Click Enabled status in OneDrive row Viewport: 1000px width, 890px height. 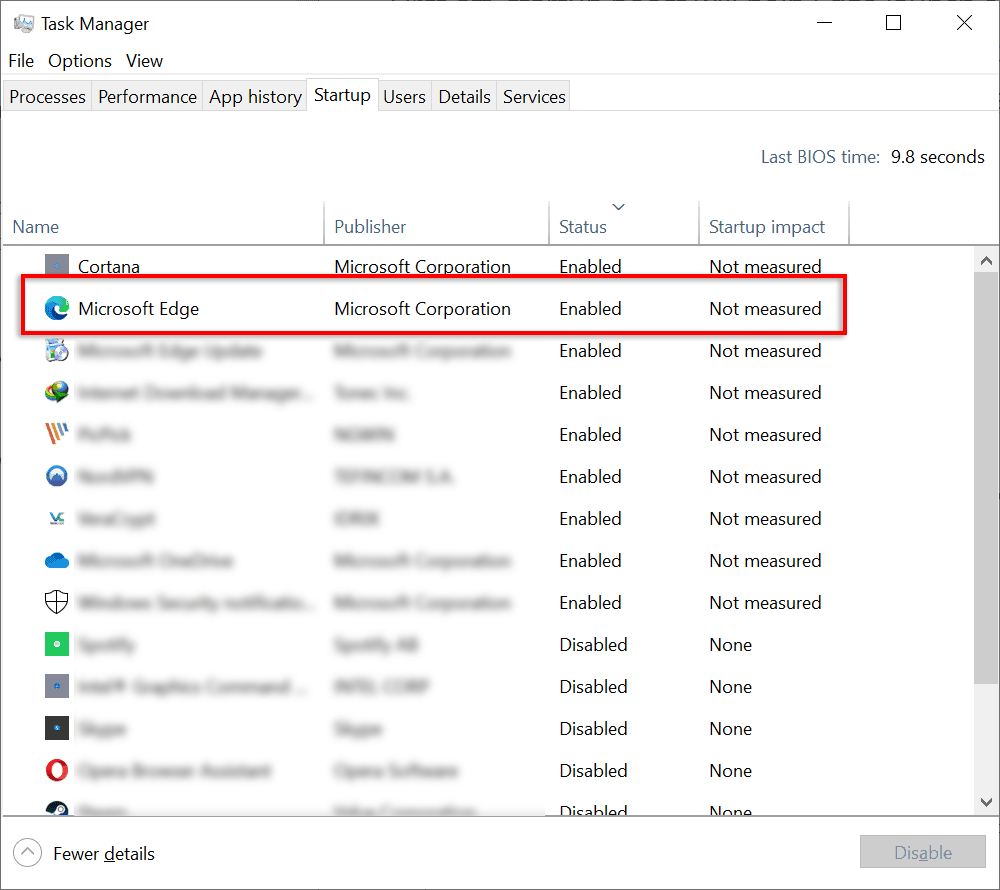tap(590, 560)
